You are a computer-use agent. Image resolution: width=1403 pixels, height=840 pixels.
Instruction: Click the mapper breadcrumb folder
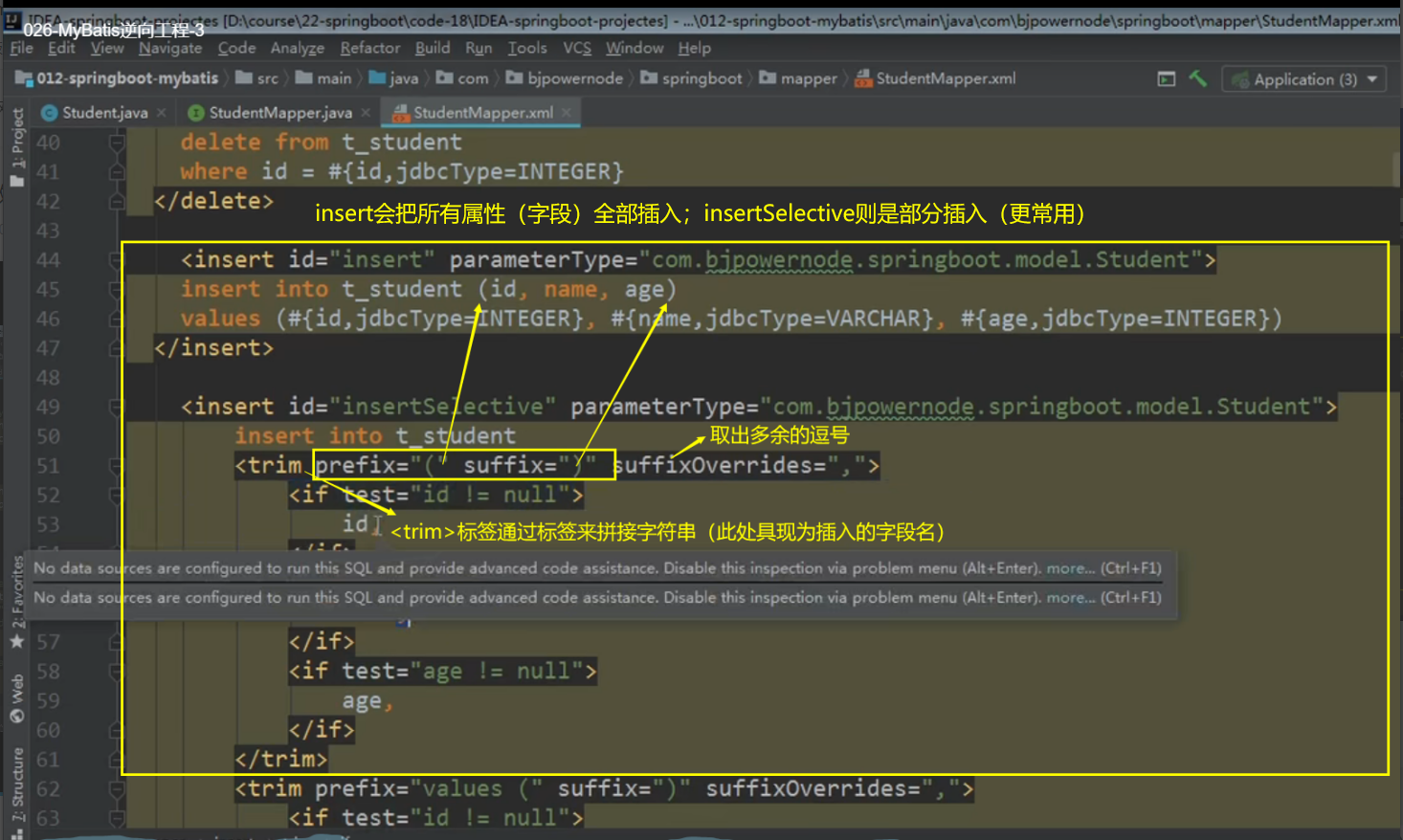tap(798, 78)
